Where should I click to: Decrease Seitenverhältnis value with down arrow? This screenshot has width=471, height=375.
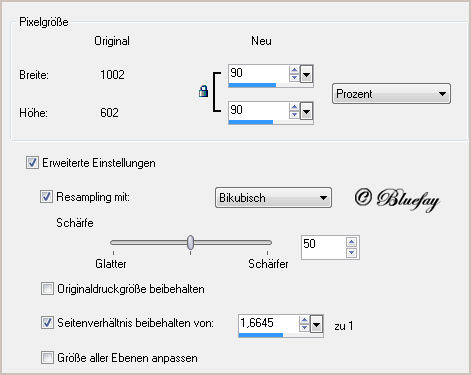point(304,328)
